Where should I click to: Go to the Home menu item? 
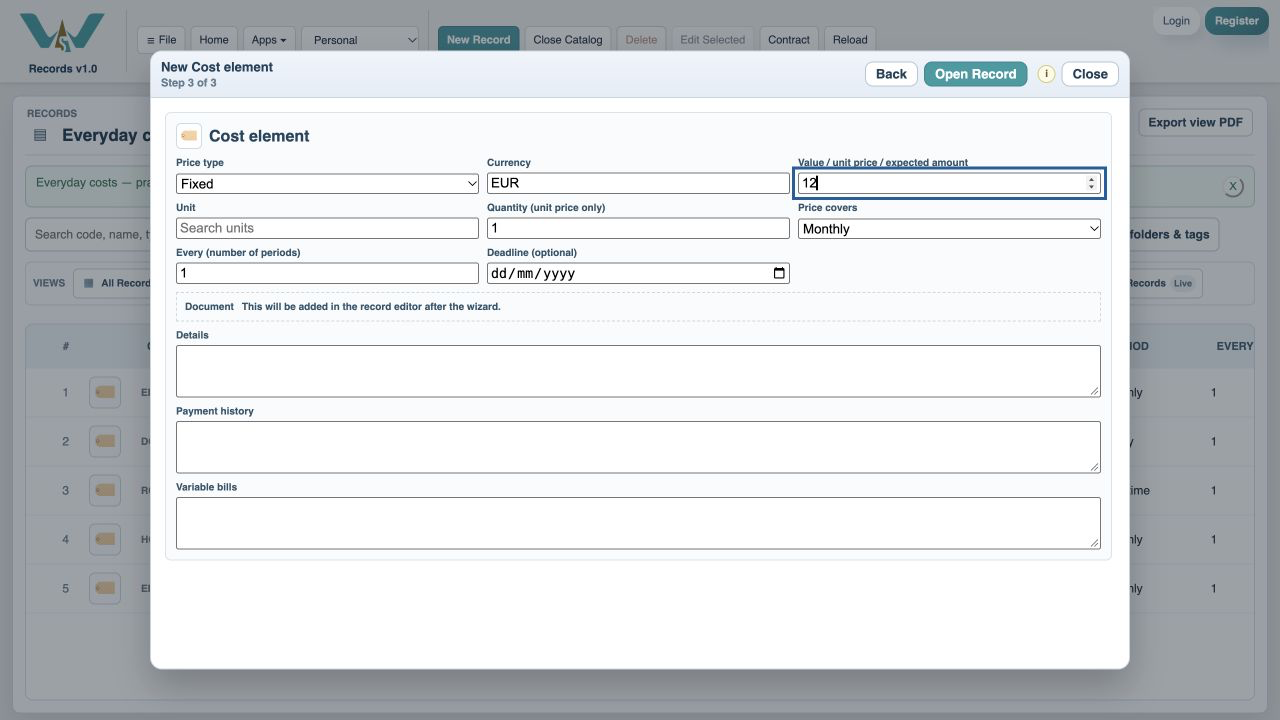pos(214,40)
